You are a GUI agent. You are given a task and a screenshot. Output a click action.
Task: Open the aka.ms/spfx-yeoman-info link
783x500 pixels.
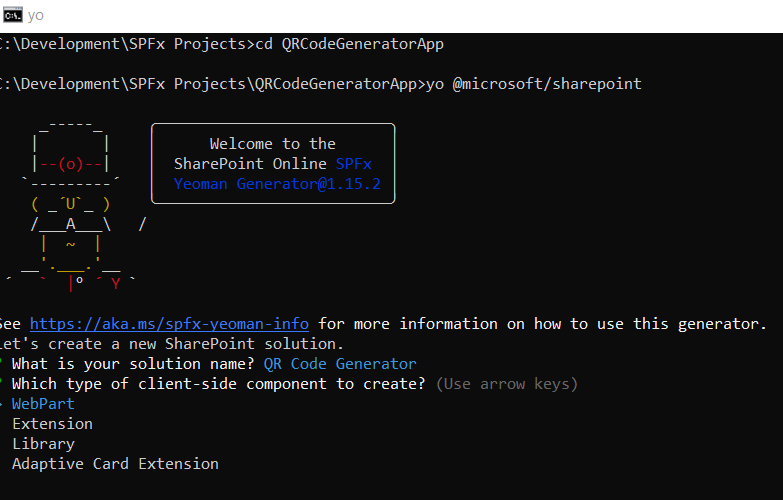coord(169,324)
